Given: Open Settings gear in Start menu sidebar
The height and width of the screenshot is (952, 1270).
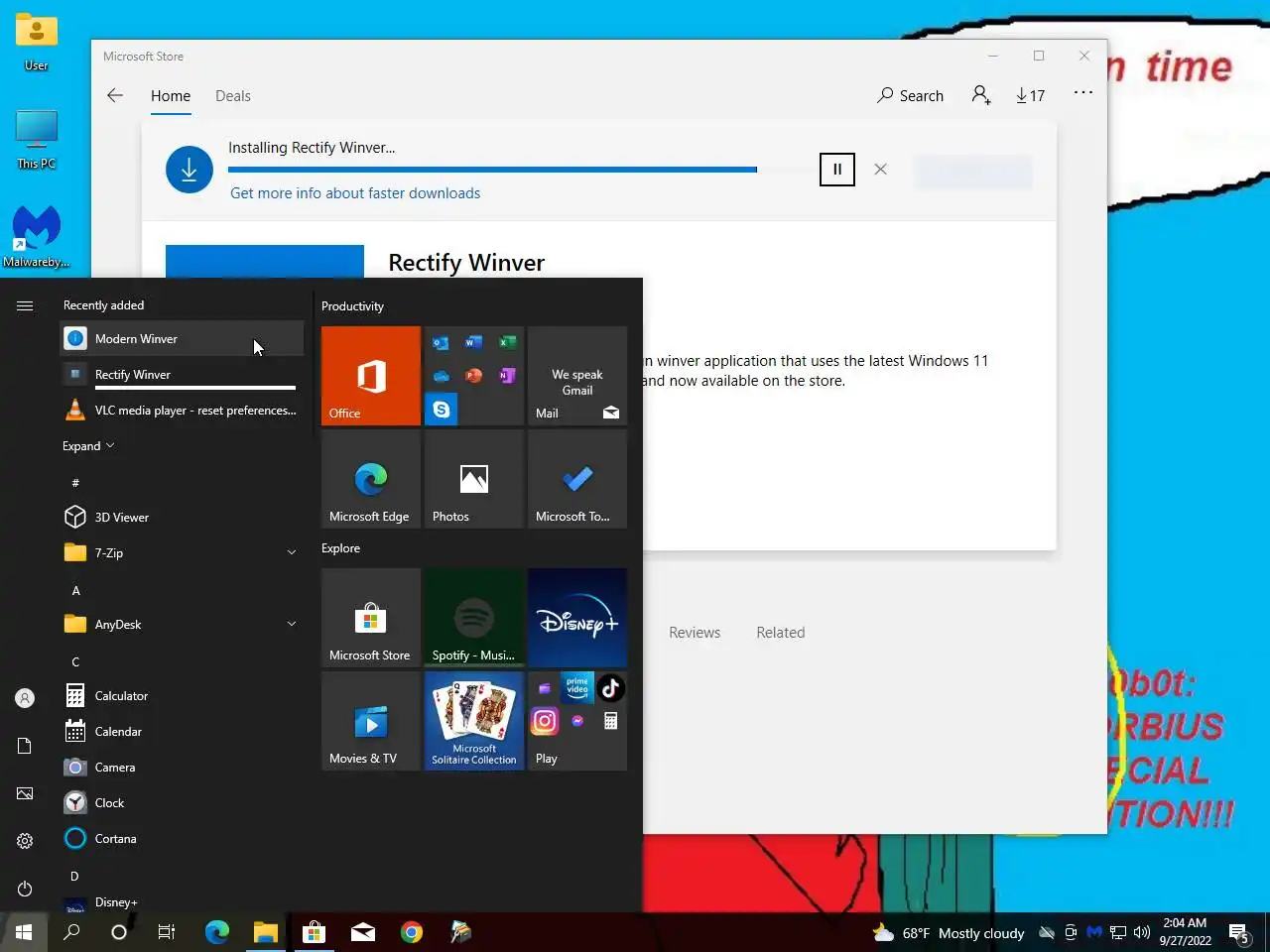Looking at the screenshot, I should [25, 841].
